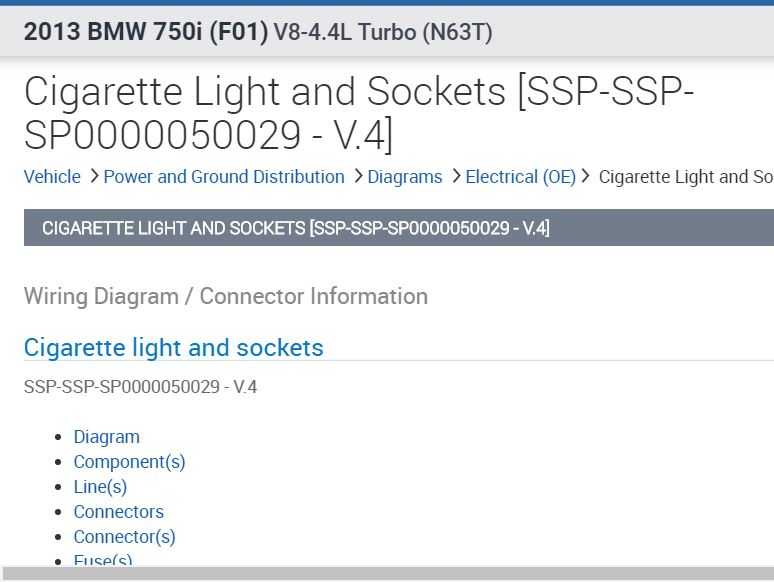Click the Cigarette light and sockets heading
774x582 pixels.
coord(173,348)
